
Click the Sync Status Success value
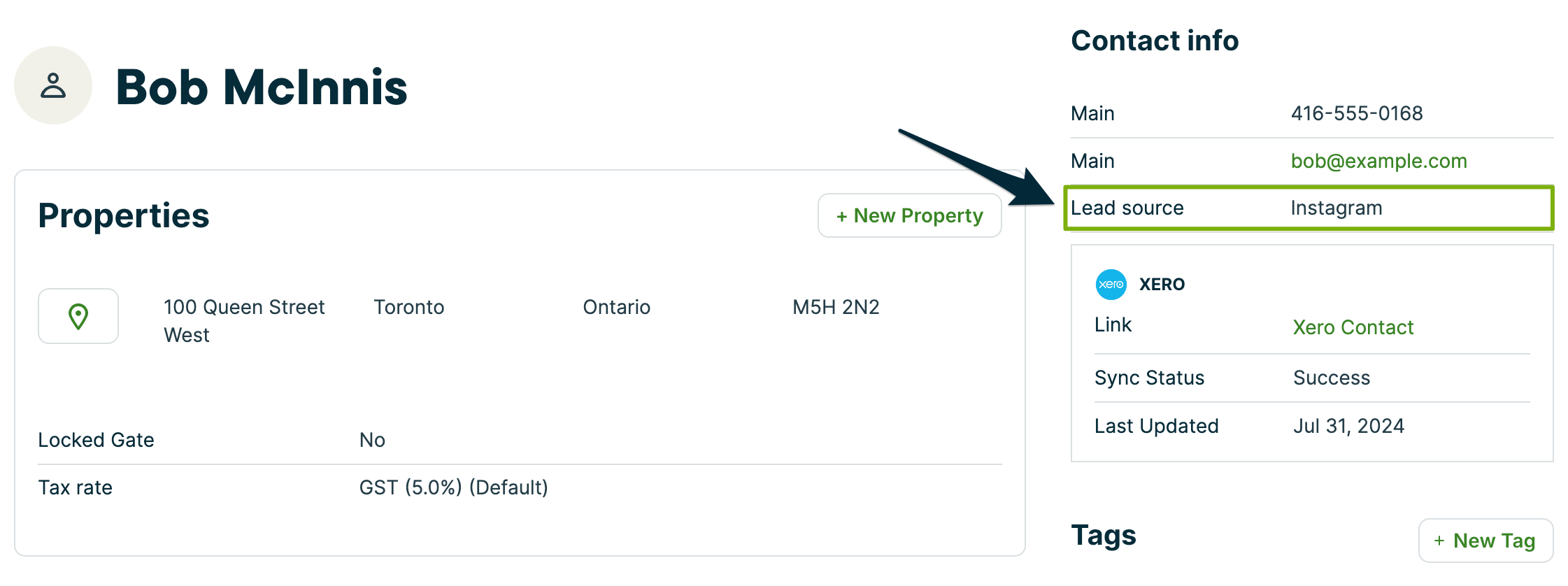click(1331, 378)
